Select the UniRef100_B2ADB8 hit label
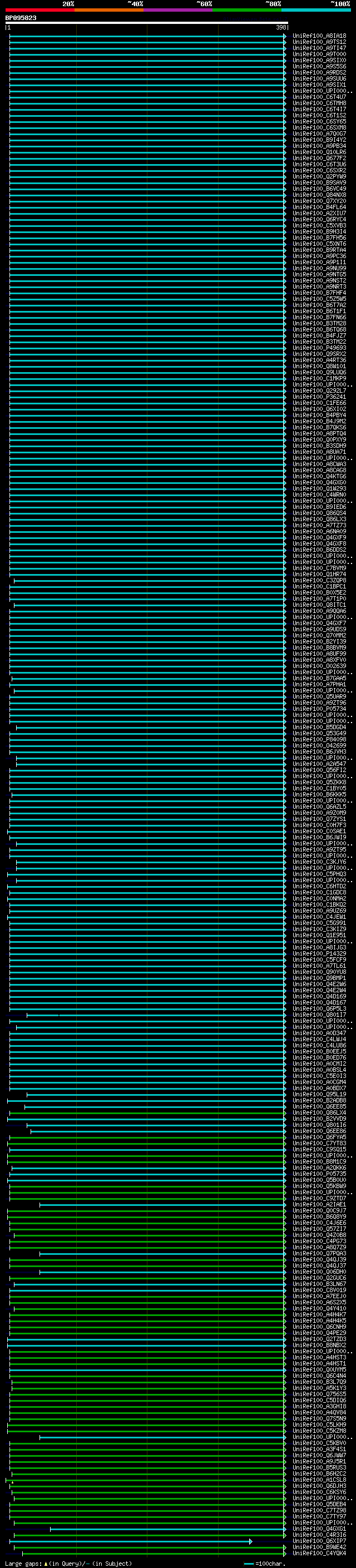The image size is (356, 1568). click(319, 1101)
